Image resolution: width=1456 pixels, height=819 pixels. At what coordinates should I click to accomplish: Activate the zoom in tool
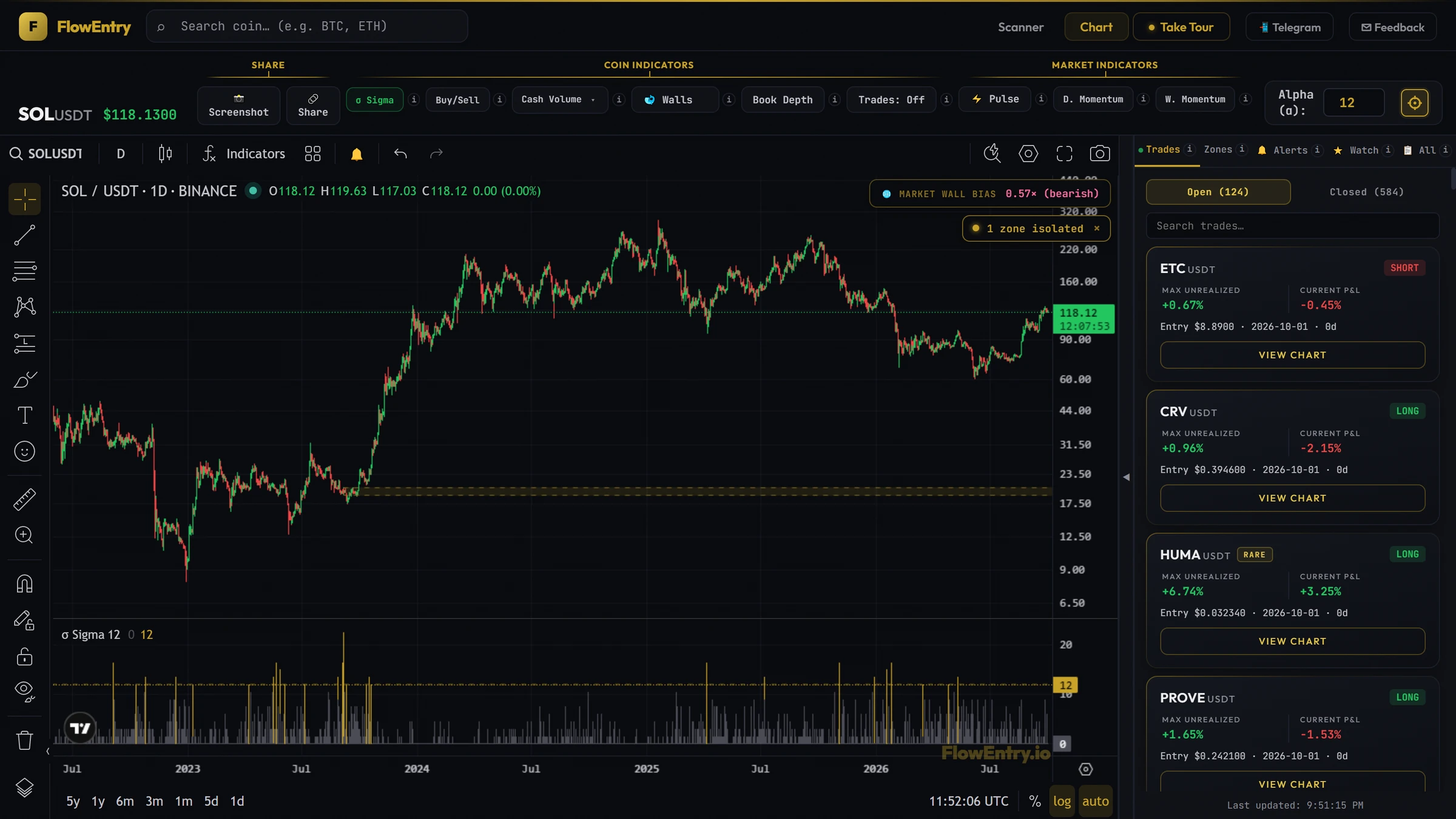(24, 535)
